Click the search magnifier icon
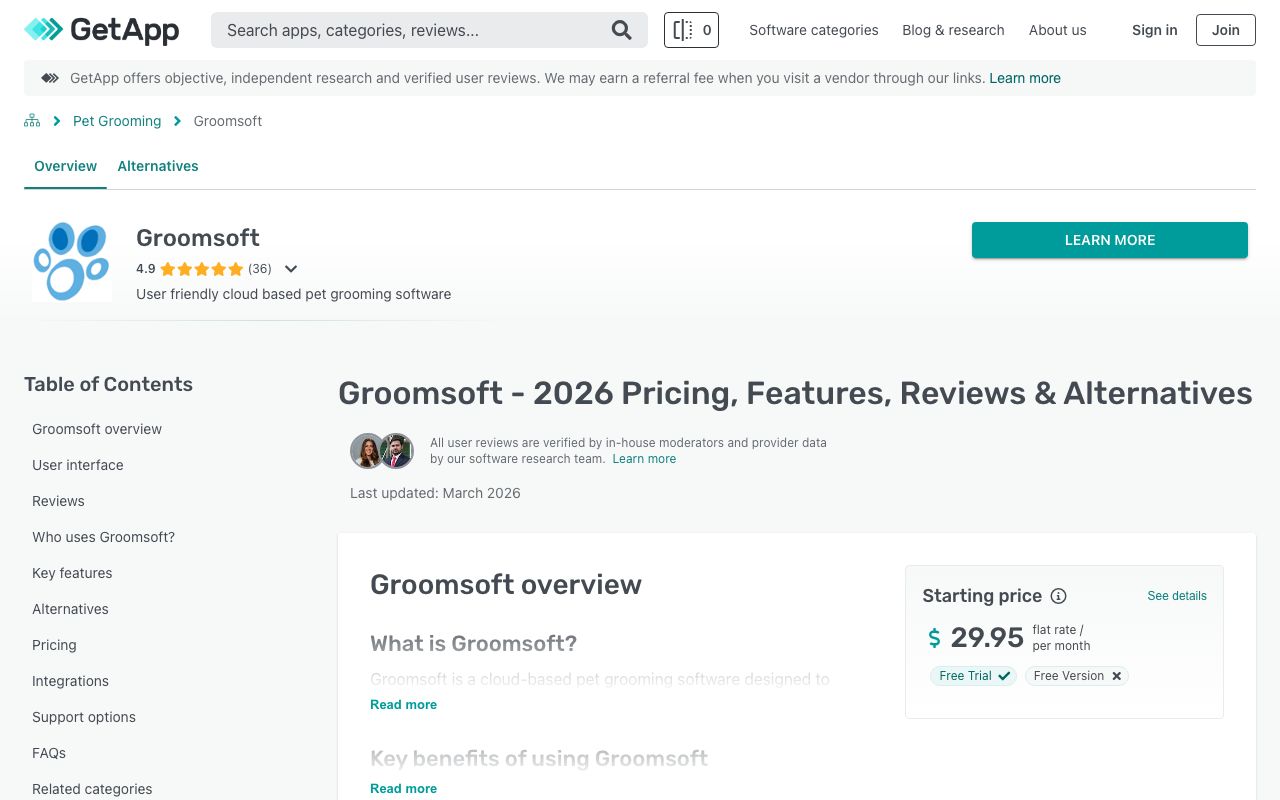This screenshot has height=800, width=1280. pos(621,30)
